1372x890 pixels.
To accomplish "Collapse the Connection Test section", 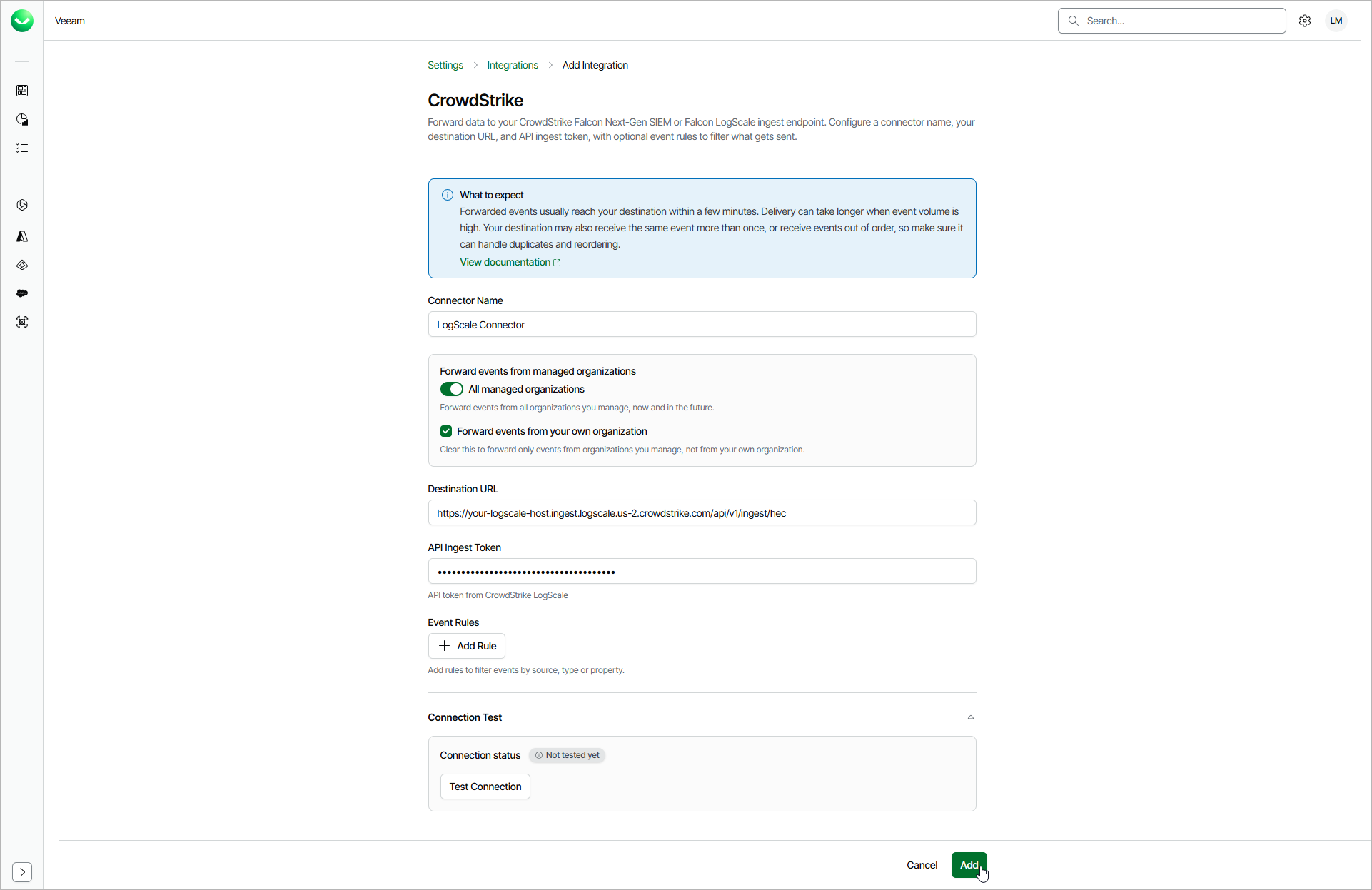I will pyautogui.click(x=971, y=717).
